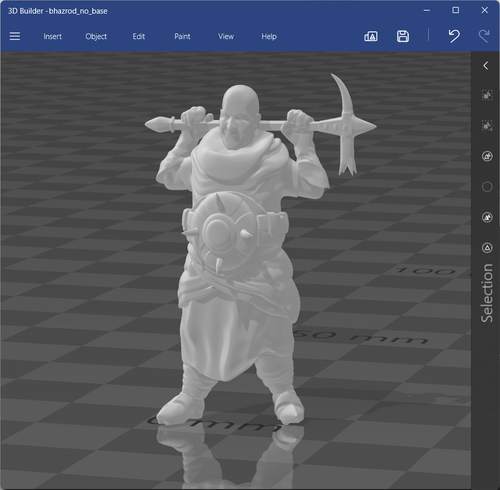
Task: Click the empty circle selection icon
Action: tap(487, 187)
